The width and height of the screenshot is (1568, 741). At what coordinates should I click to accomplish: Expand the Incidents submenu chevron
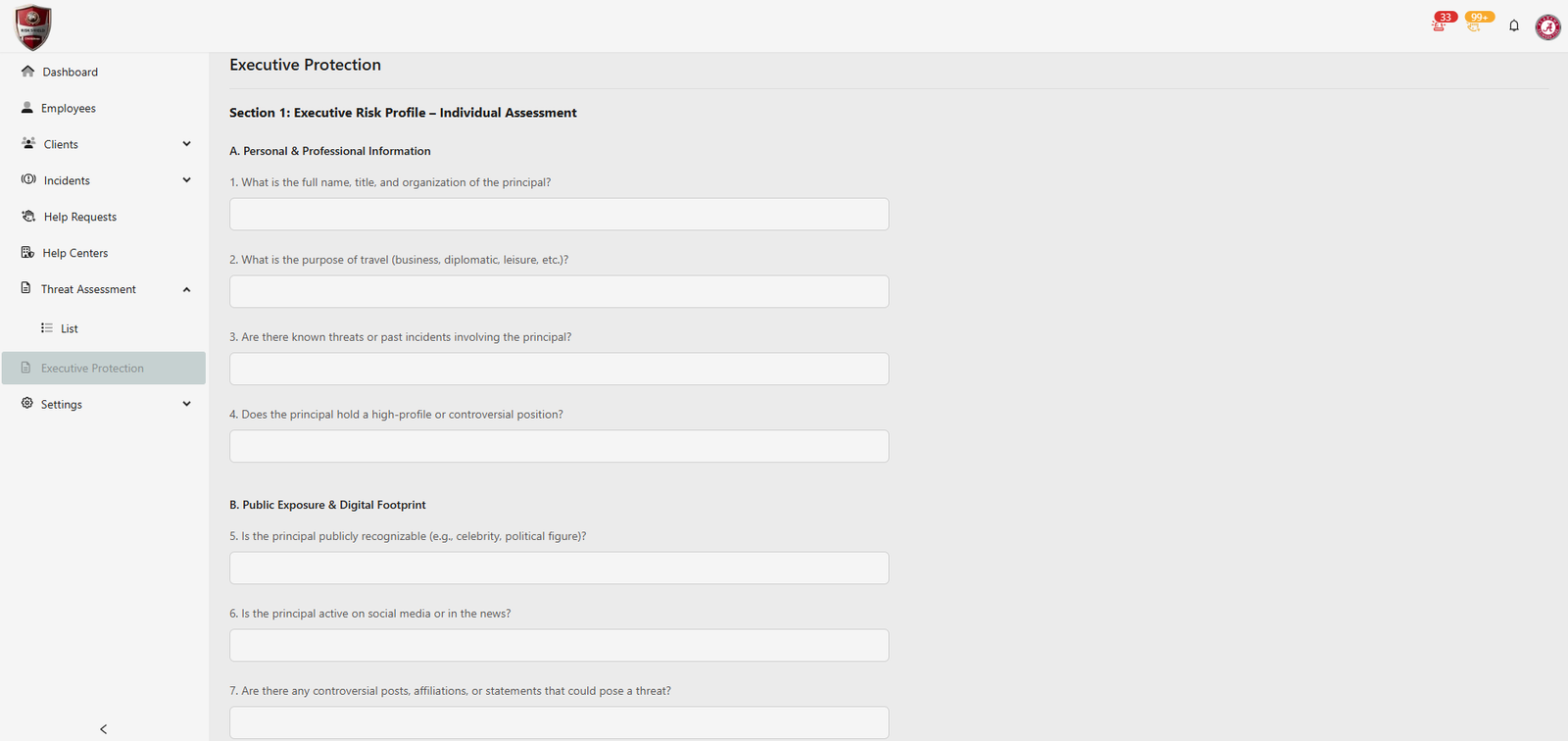(186, 180)
